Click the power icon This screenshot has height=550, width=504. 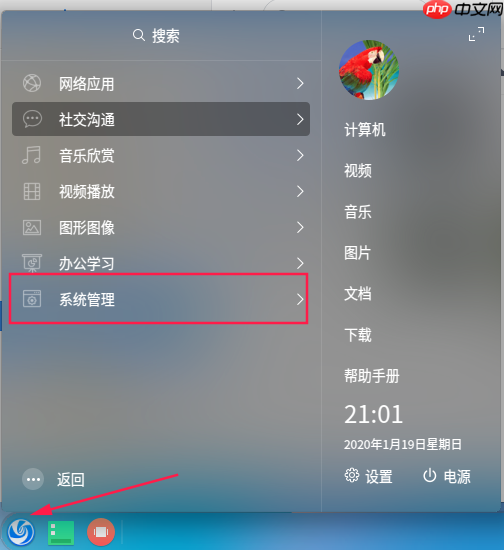[429, 476]
